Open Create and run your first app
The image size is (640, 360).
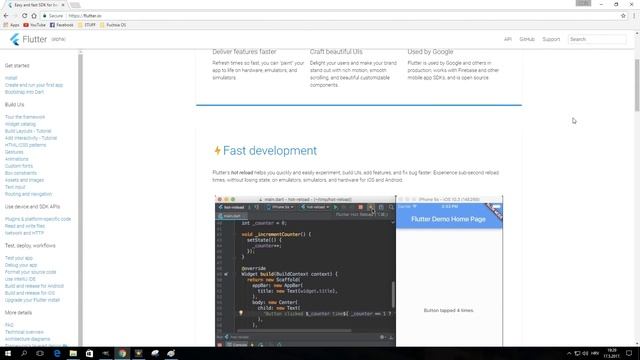coord(34,85)
